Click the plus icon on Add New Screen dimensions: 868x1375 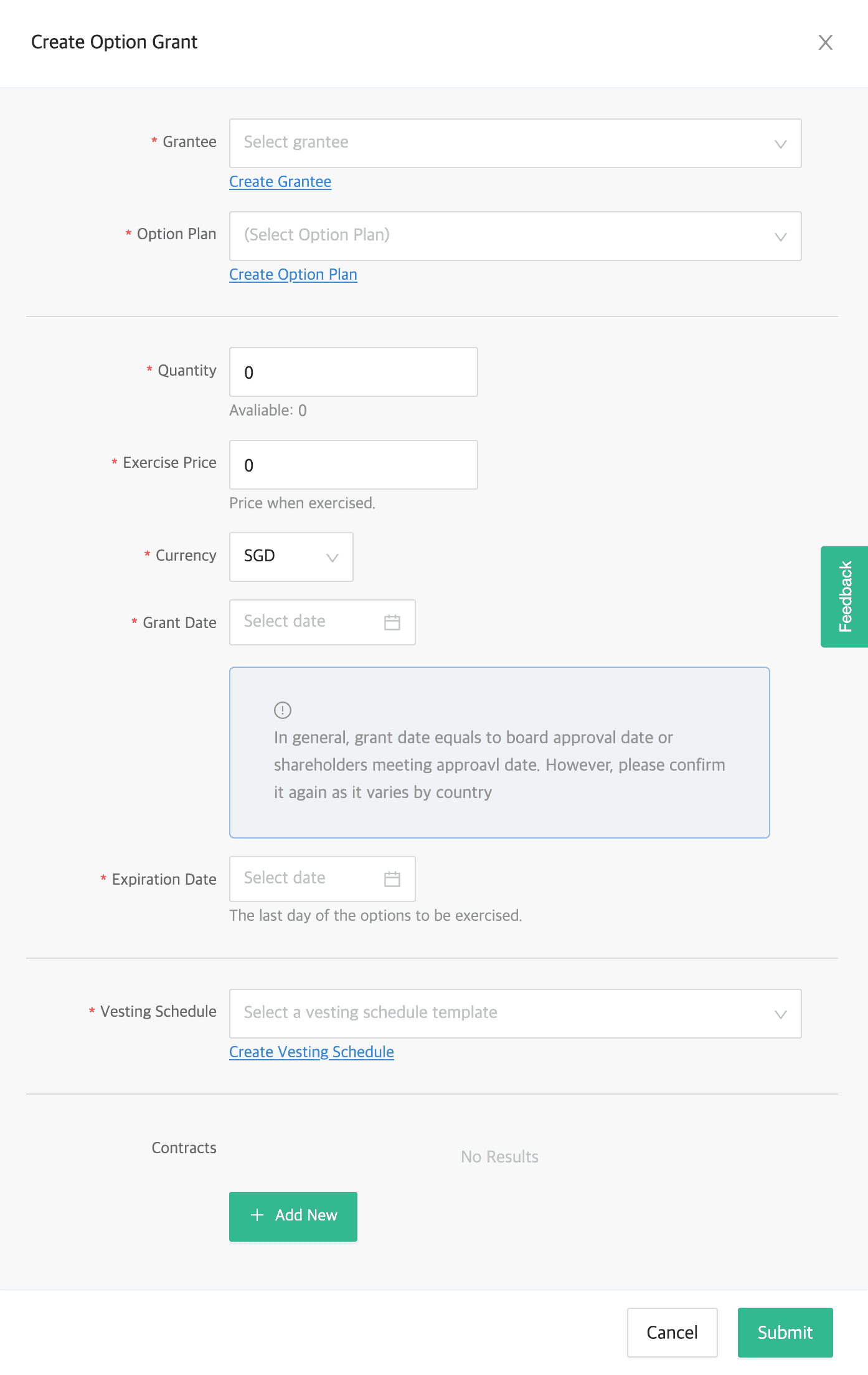257,1216
